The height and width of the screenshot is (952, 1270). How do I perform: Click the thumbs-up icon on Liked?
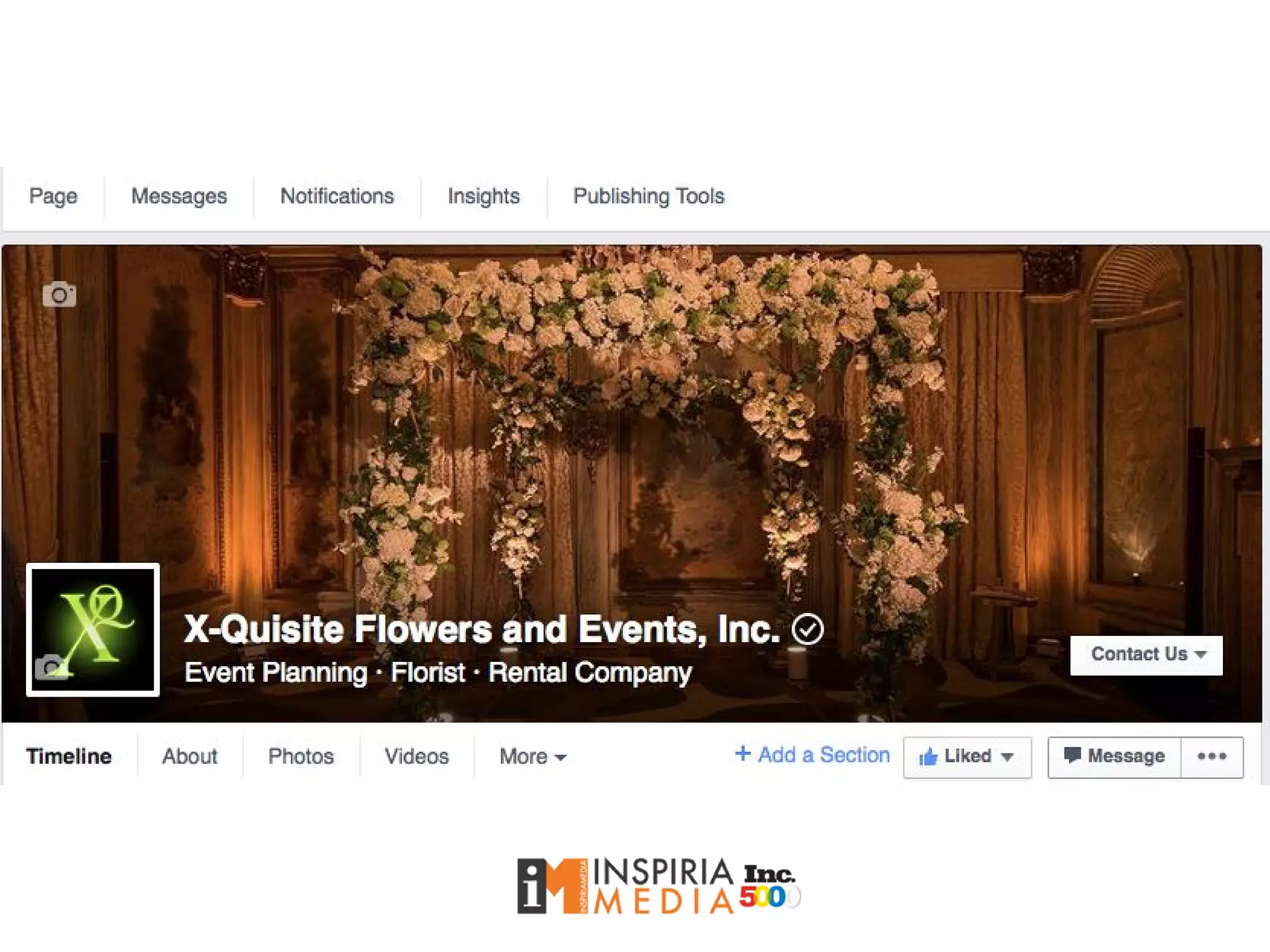pos(928,756)
